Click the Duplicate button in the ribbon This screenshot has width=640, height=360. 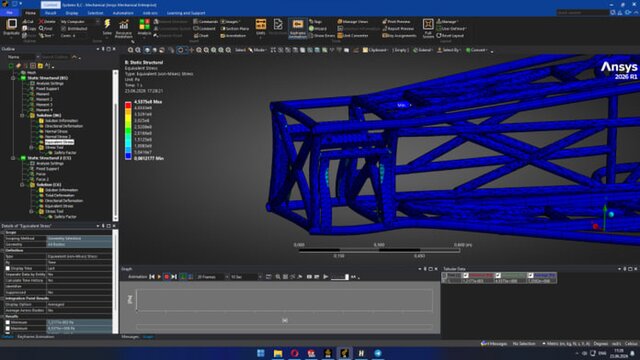point(11,27)
